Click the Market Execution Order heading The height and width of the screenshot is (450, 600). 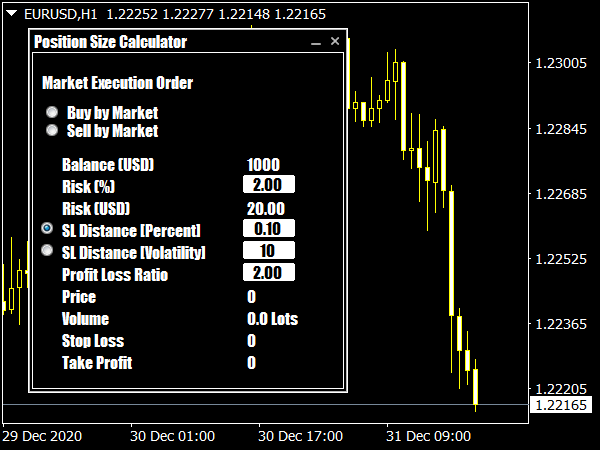(117, 83)
